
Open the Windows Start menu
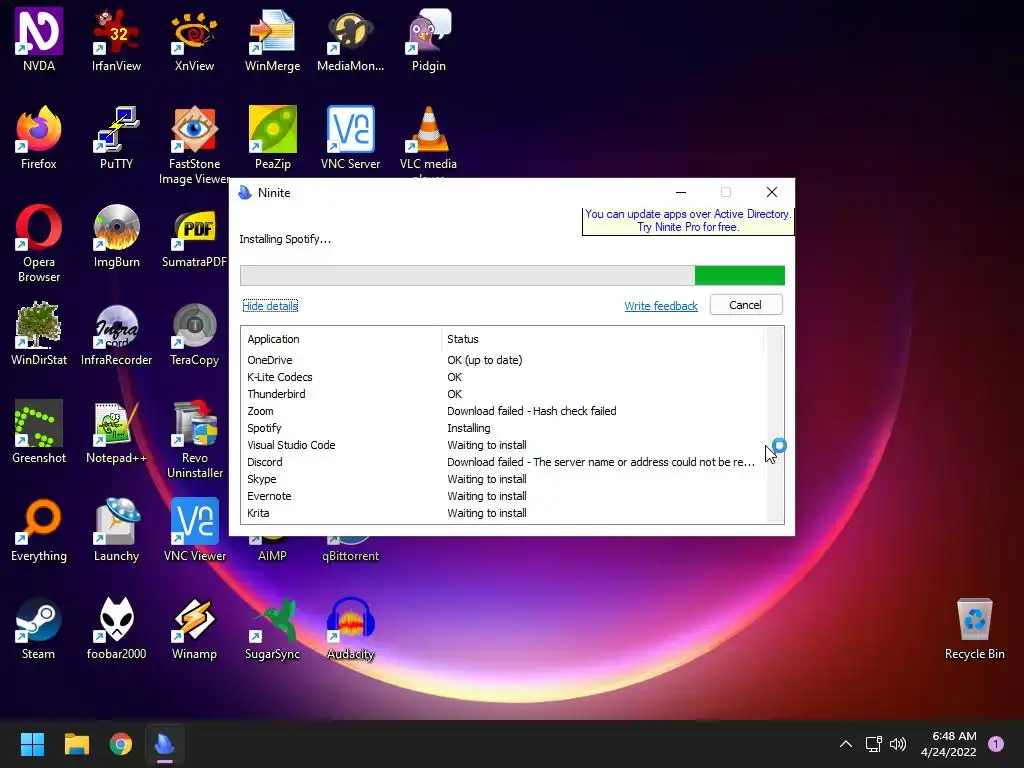tap(32, 744)
